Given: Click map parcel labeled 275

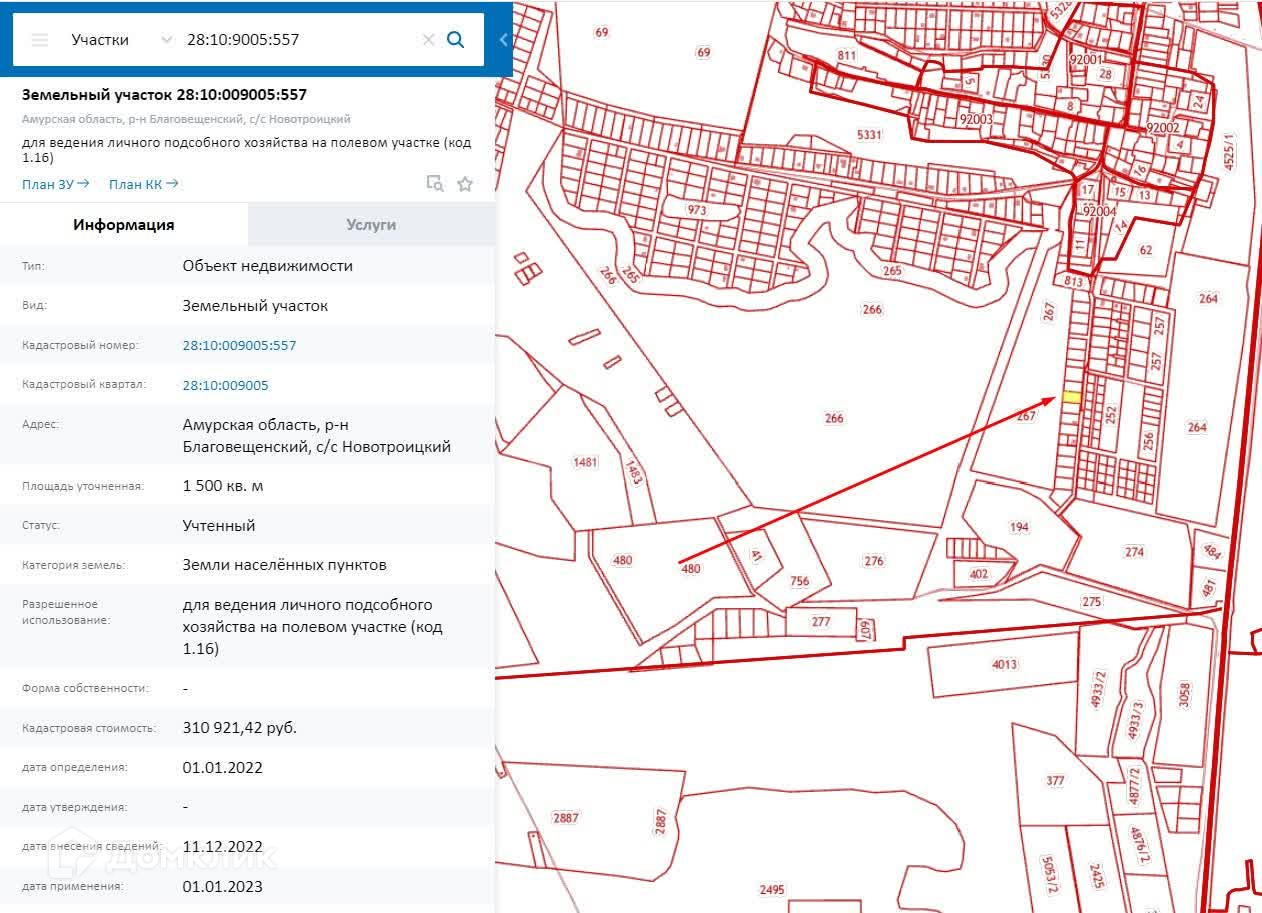Looking at the screenshot, I should [1091, 601].
